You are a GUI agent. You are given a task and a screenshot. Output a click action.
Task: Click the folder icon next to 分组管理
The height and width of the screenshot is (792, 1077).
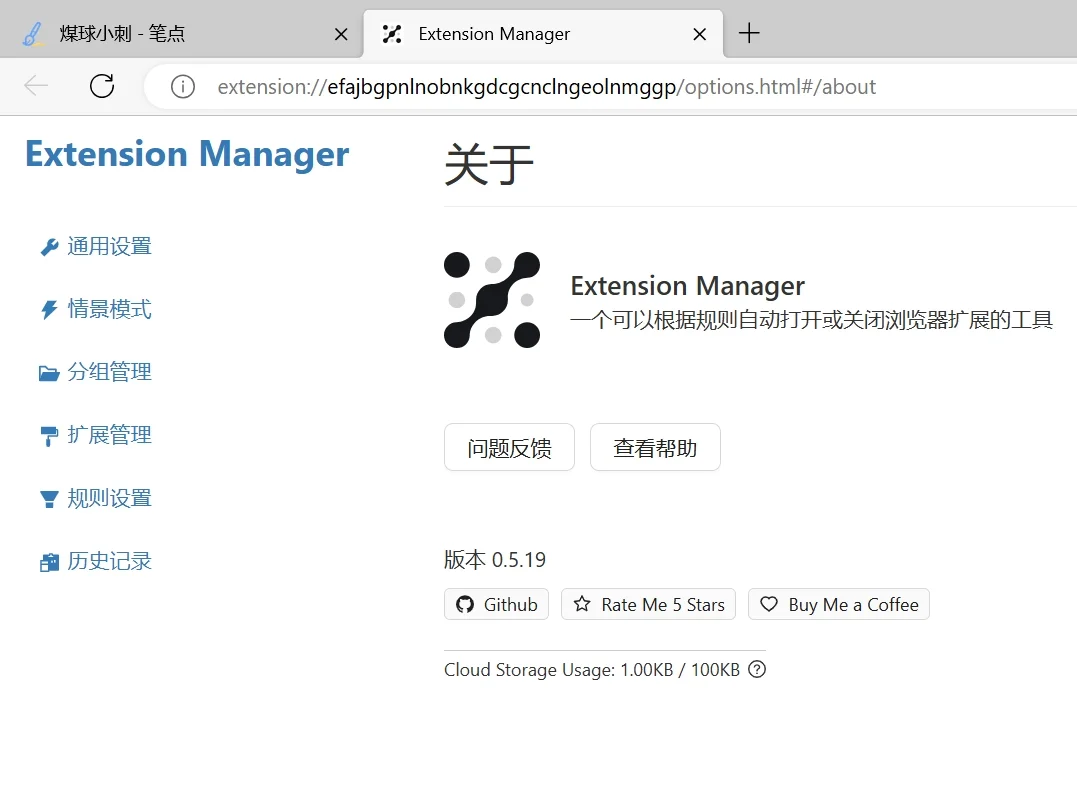[x=49, y=373]
